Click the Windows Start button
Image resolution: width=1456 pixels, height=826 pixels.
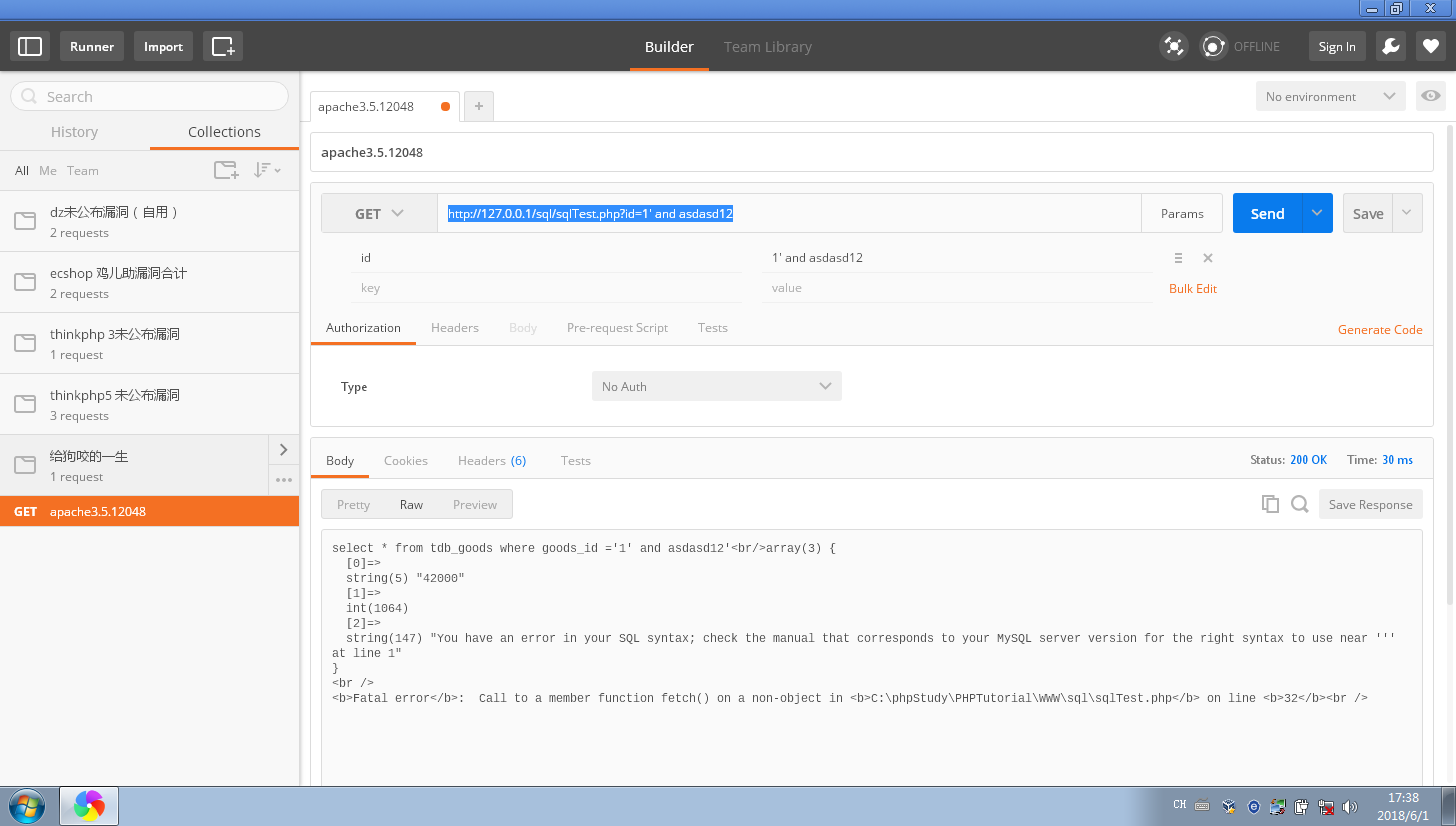point(25,805)
